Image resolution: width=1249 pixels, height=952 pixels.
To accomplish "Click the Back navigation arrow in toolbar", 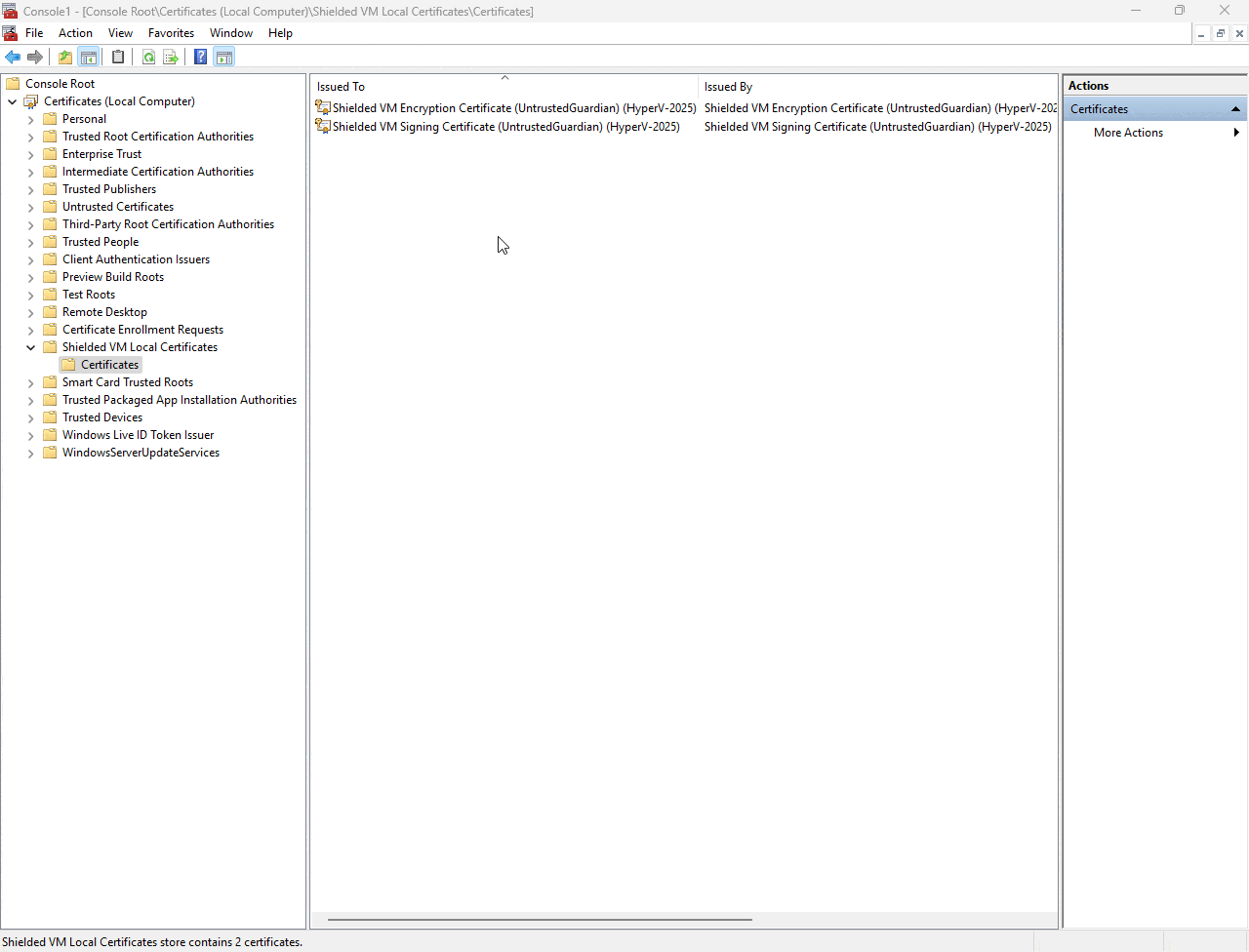I will [x=13, y=57].
